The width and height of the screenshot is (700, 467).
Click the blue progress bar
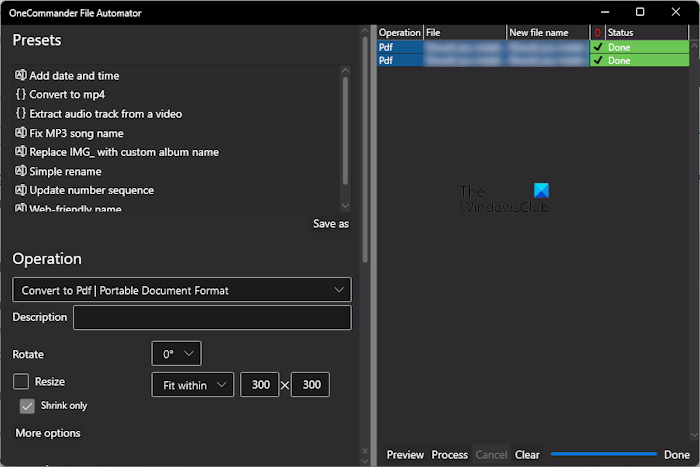pyautogui.click(x=604, y=454)
